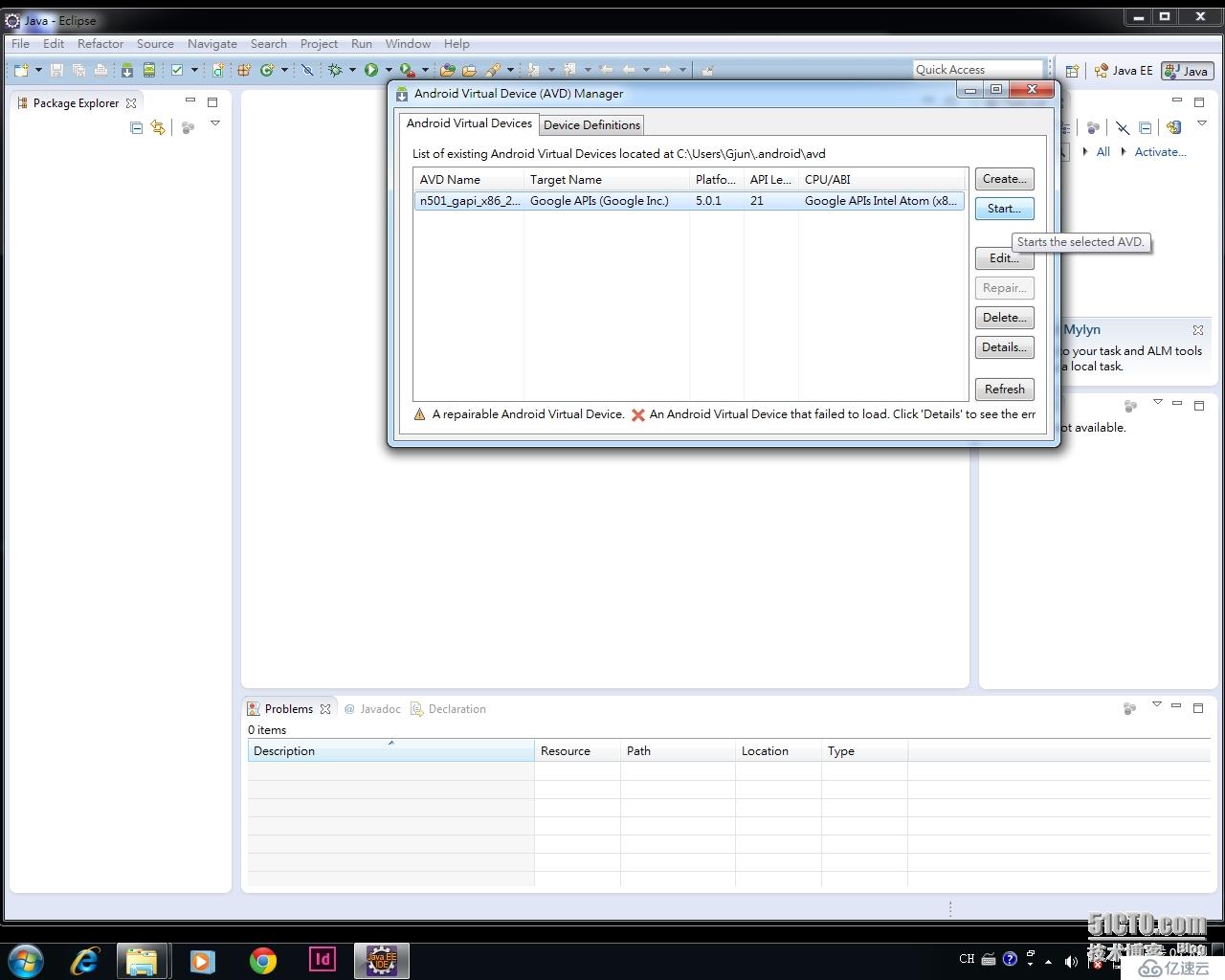Open the Debug dropdown arrow
The height and width of the screenshot is (980, 1225).
(x=352, y=70)
